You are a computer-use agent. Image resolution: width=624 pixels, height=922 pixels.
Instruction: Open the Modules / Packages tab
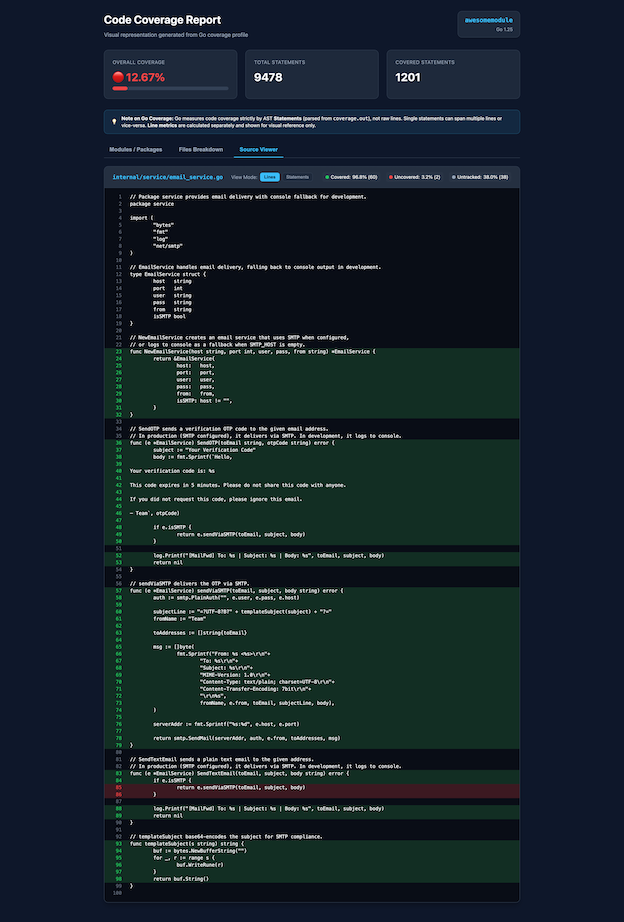(135, 149)
